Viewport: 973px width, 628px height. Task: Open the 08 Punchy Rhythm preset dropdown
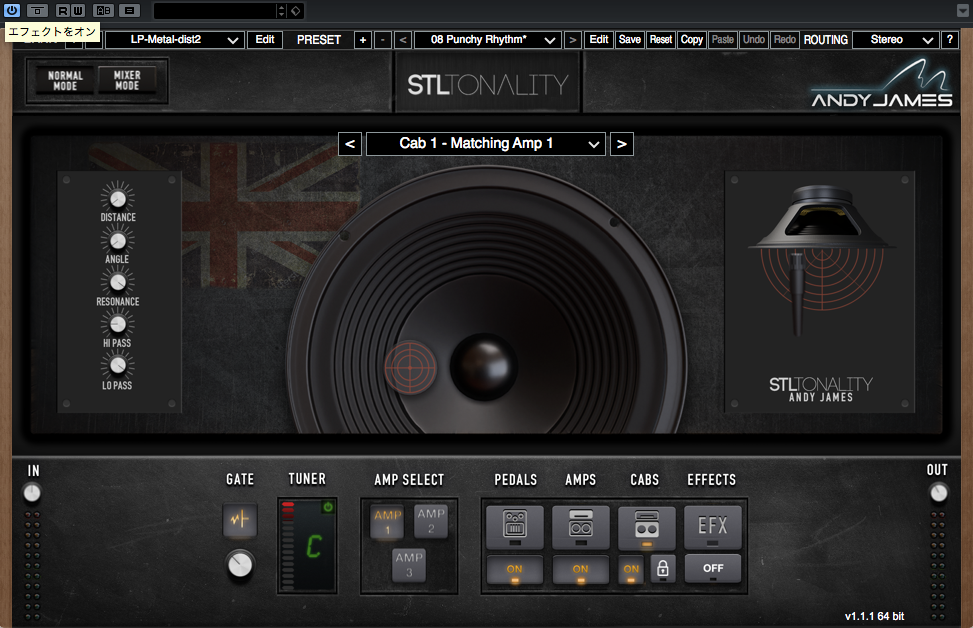click(488, 40)
